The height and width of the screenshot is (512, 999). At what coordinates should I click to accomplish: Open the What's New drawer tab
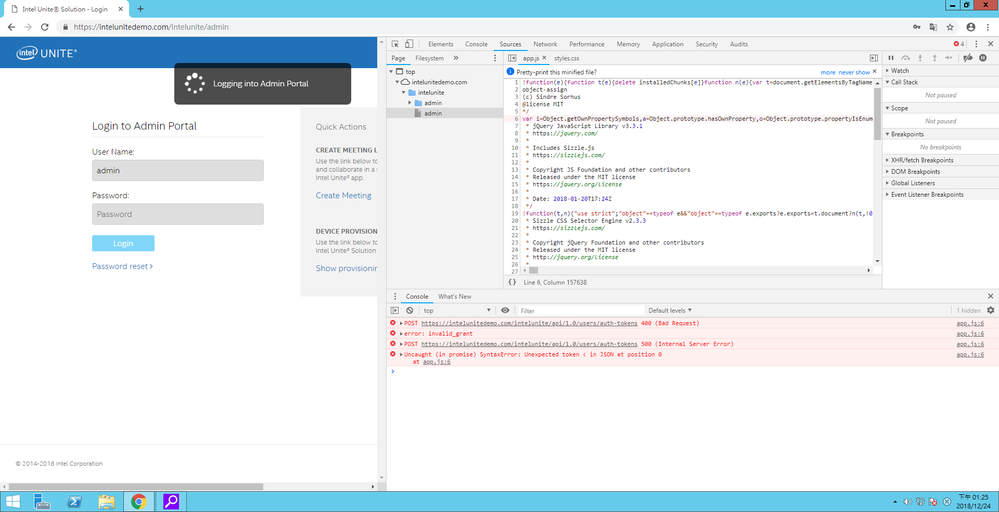pyautogui.click(x=454, y=297)
